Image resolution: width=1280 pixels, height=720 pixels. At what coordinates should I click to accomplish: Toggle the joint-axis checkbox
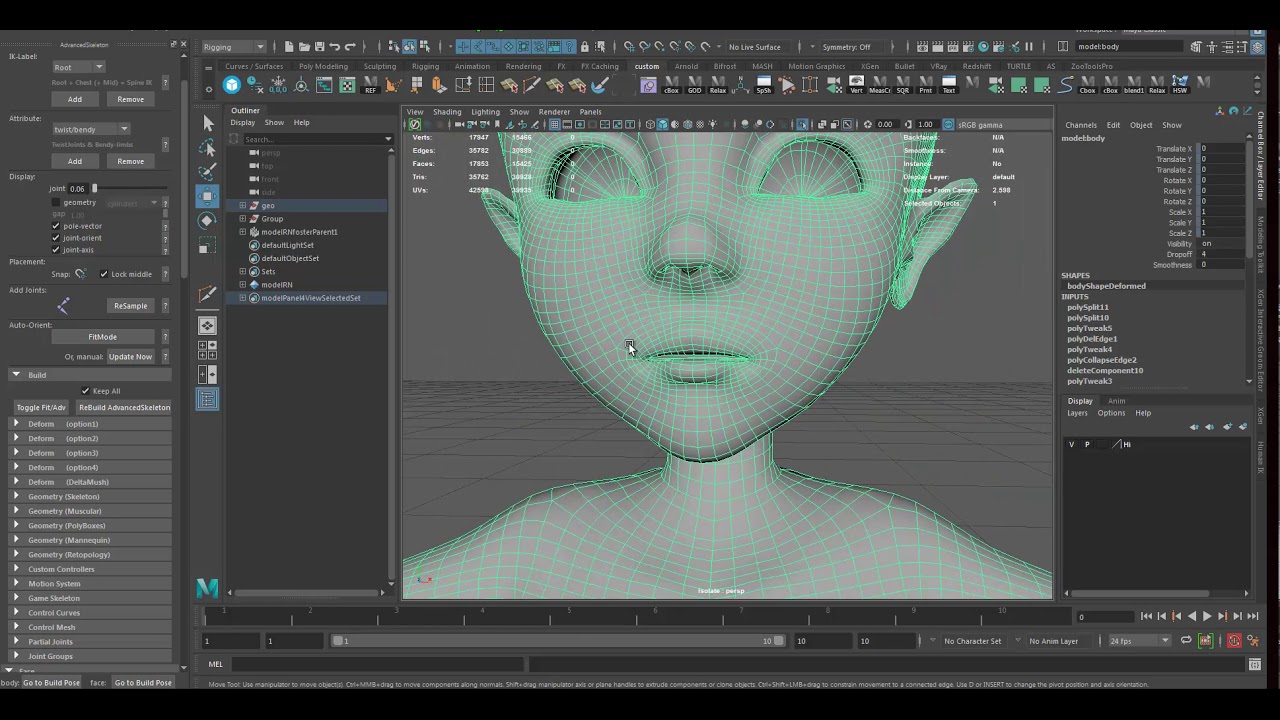[x=56, y=250]
